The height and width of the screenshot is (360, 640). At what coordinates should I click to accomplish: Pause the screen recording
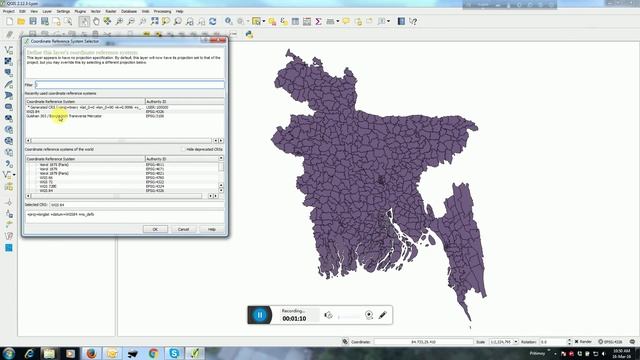click(x=260, y=315)
